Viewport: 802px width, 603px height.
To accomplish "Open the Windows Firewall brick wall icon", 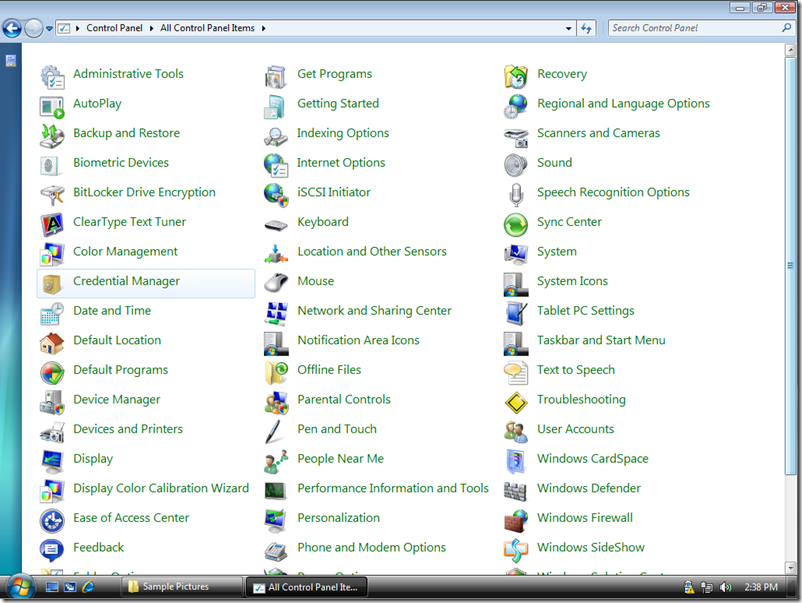I will pos(516,521).
